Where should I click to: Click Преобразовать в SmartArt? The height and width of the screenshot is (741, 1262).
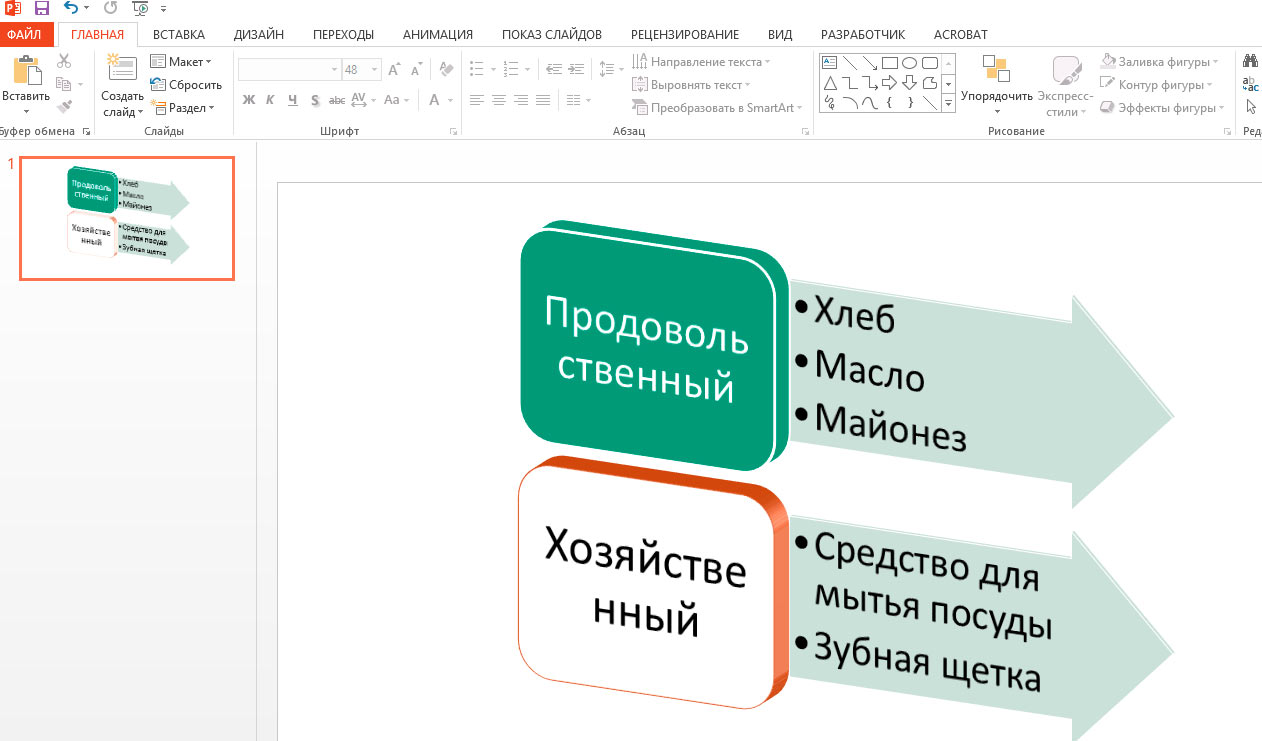coord(718,108)
